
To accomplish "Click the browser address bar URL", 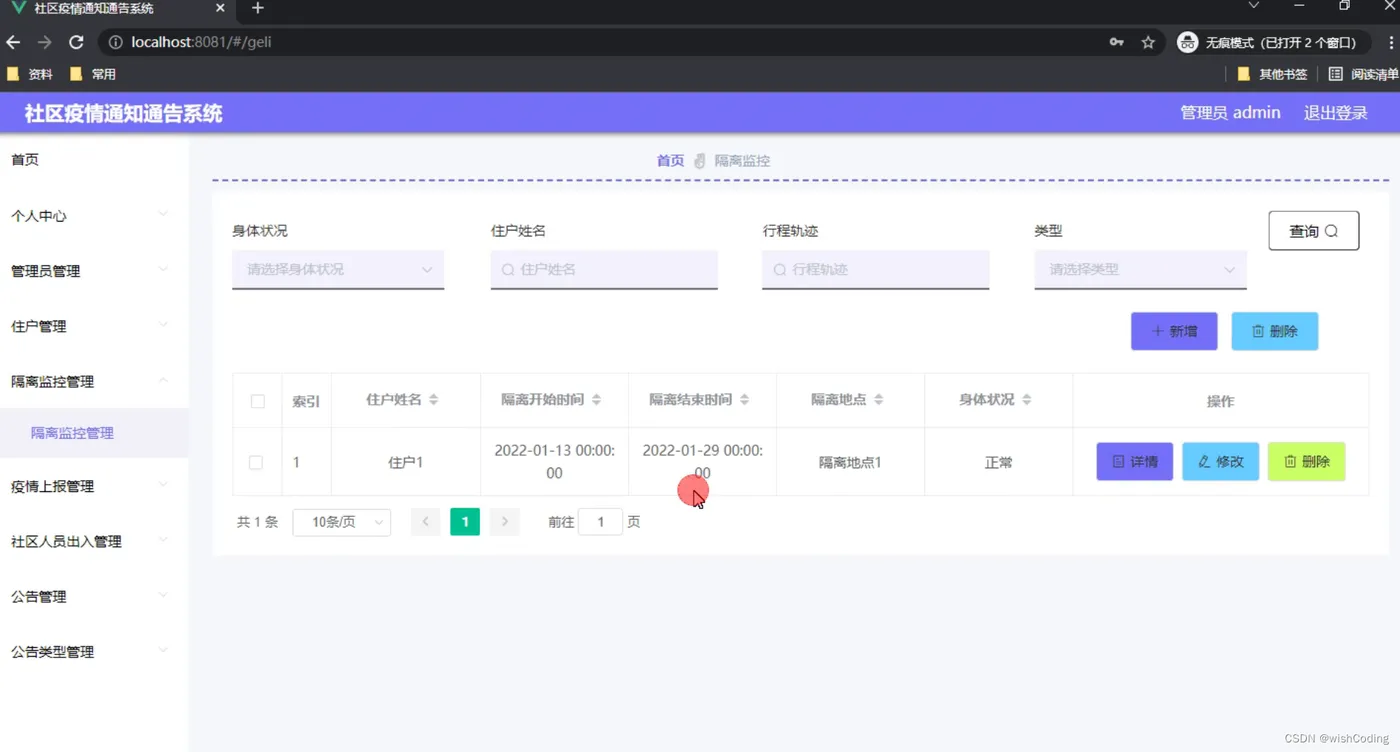I will [201, 42].
